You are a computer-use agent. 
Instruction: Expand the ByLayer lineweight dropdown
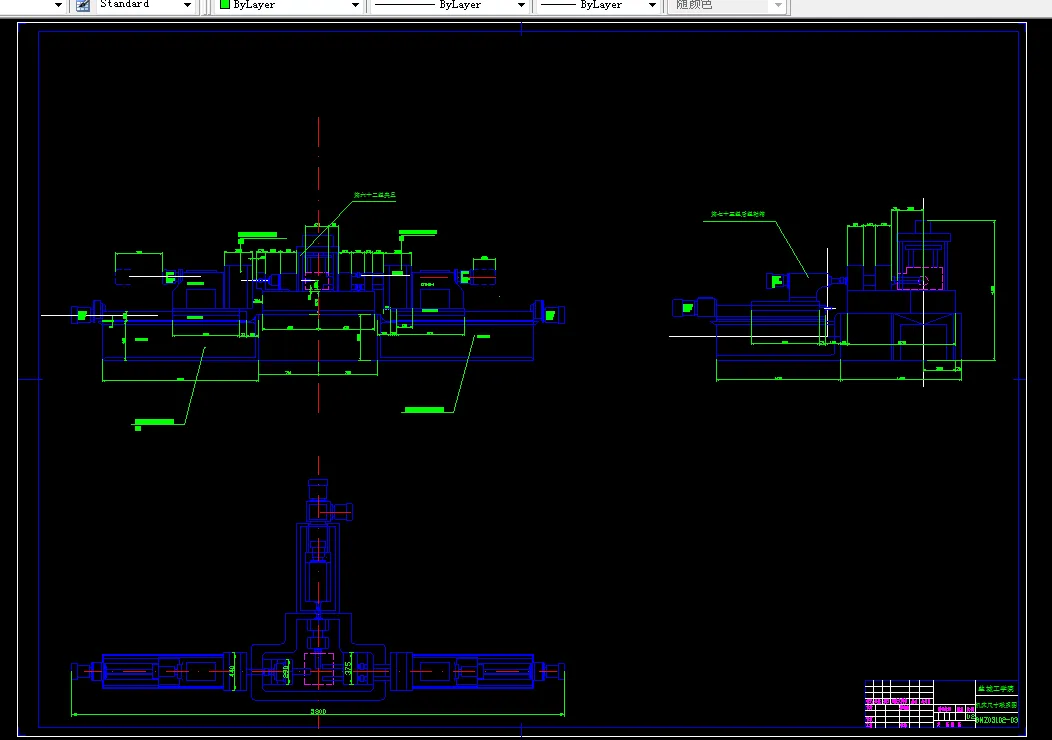pos(651,5)
